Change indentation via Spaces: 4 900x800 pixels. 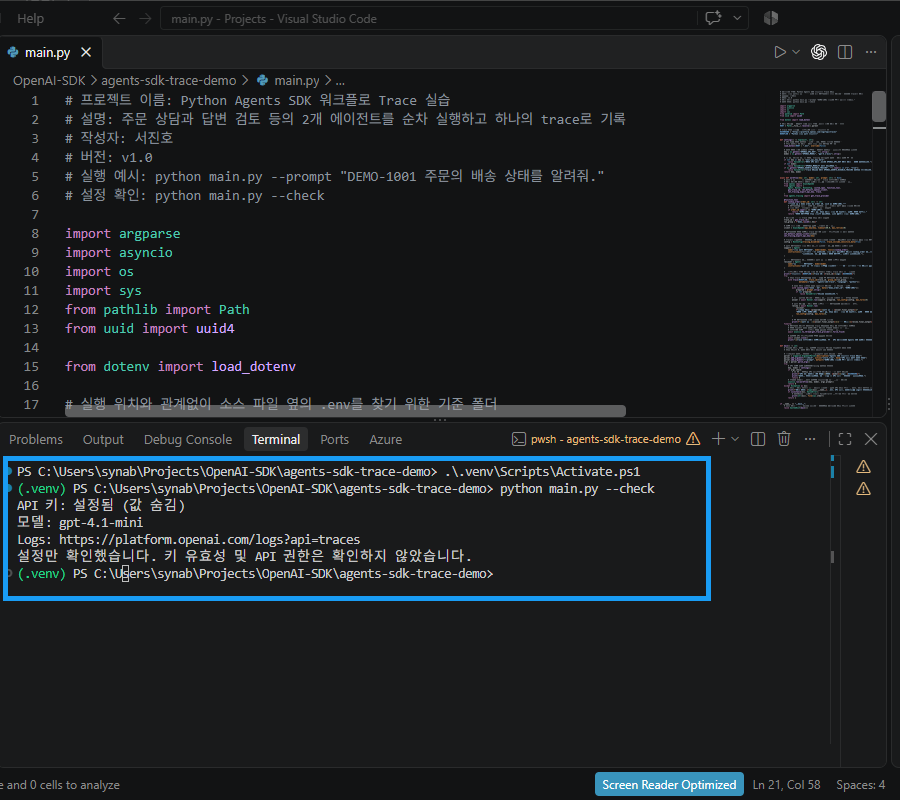[x=860, y=785]
